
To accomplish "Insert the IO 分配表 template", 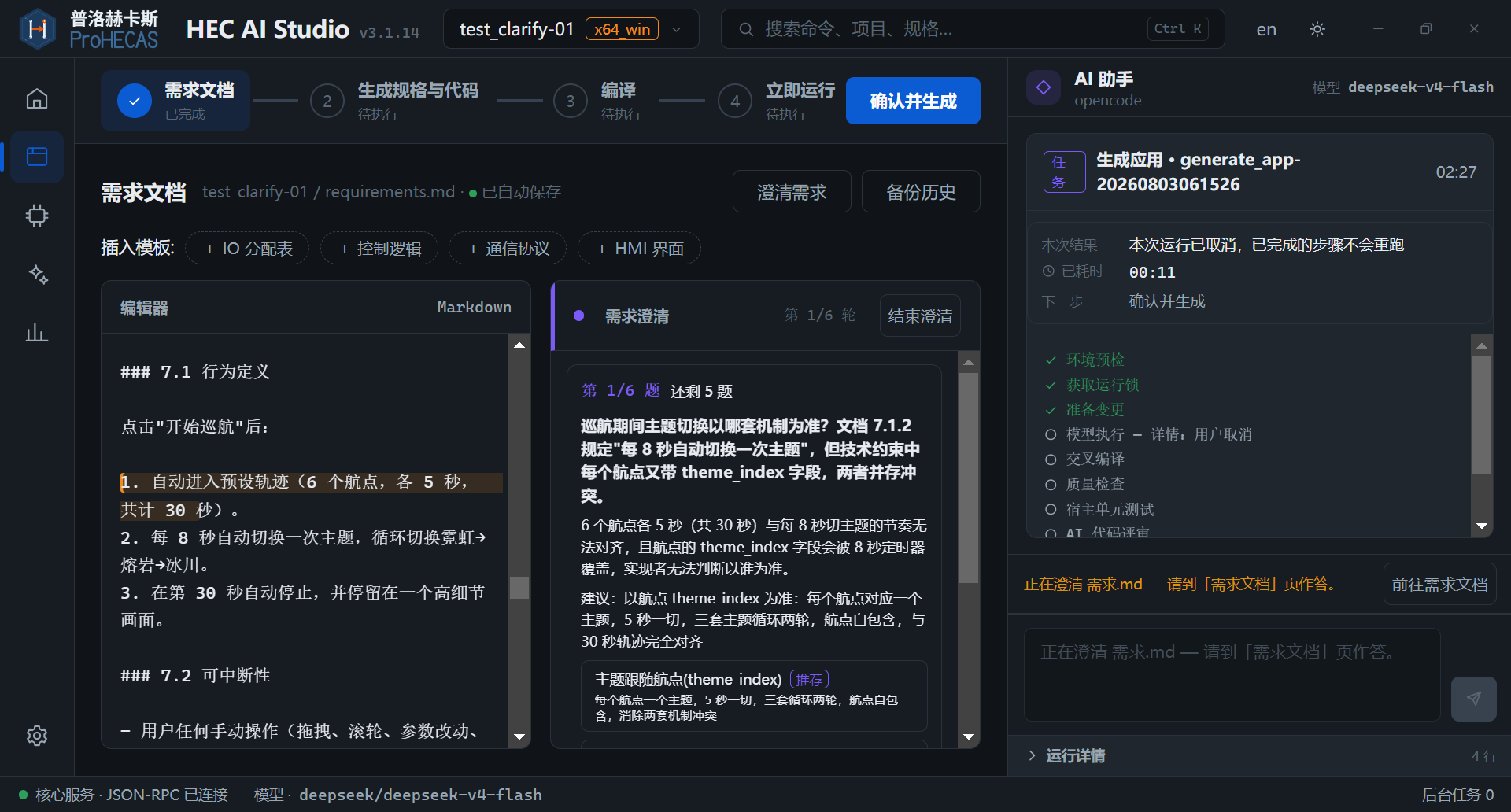I will tap(248, 249).
